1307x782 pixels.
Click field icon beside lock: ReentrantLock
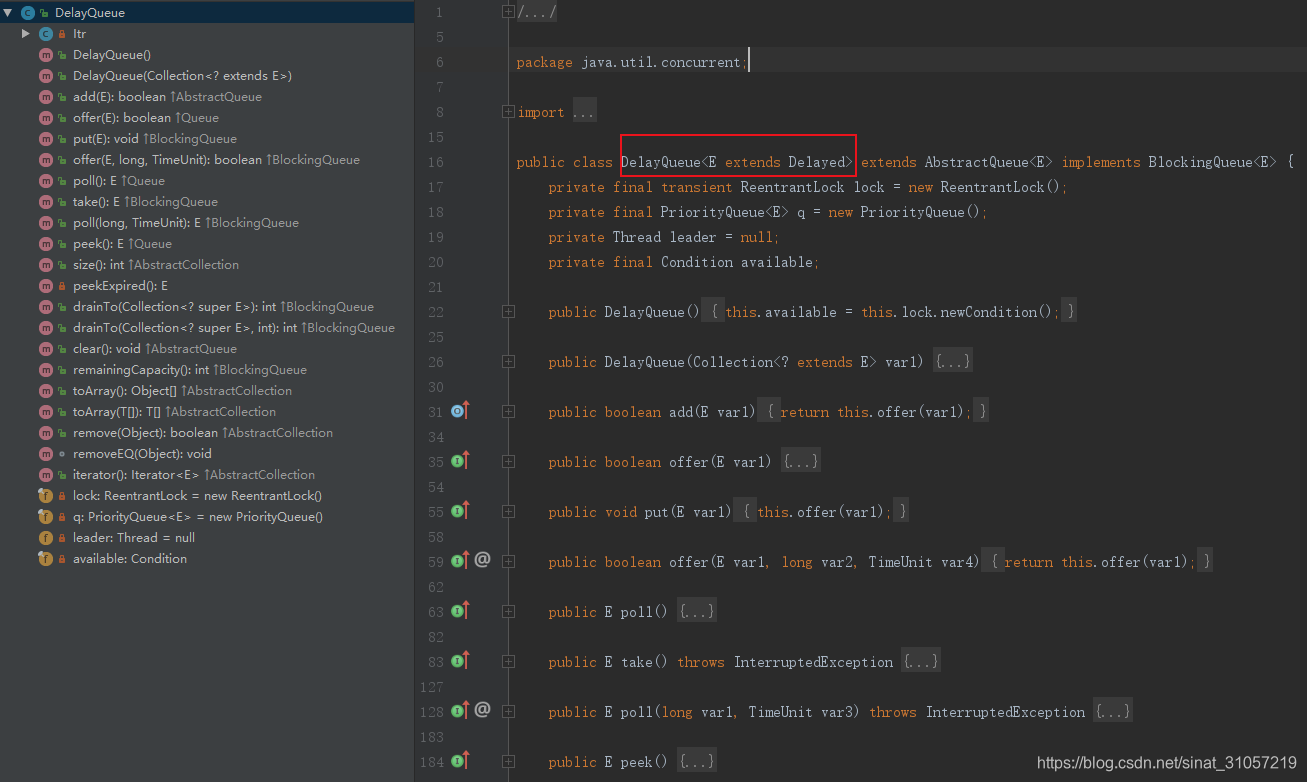(45, 496)
